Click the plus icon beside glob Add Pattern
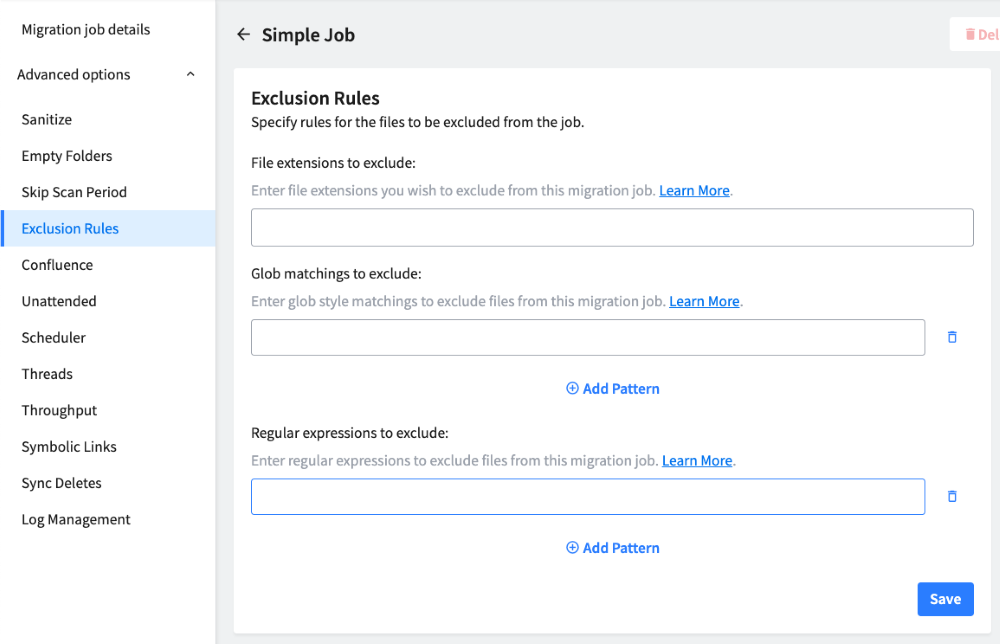 click(x=573, y=388)
